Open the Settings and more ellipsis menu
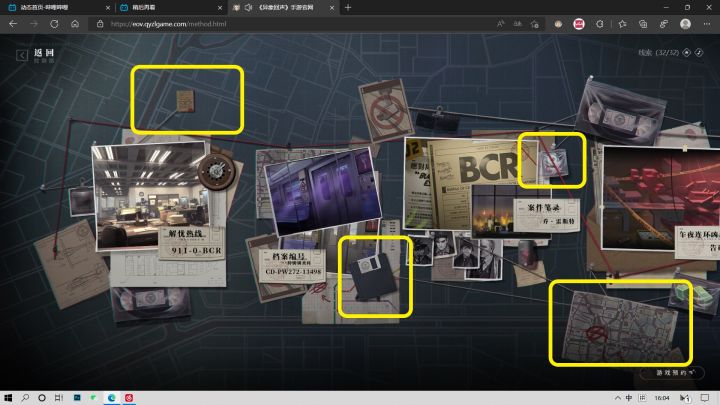The height and width of the screenshot is (405, 720). tap(707, 24)
